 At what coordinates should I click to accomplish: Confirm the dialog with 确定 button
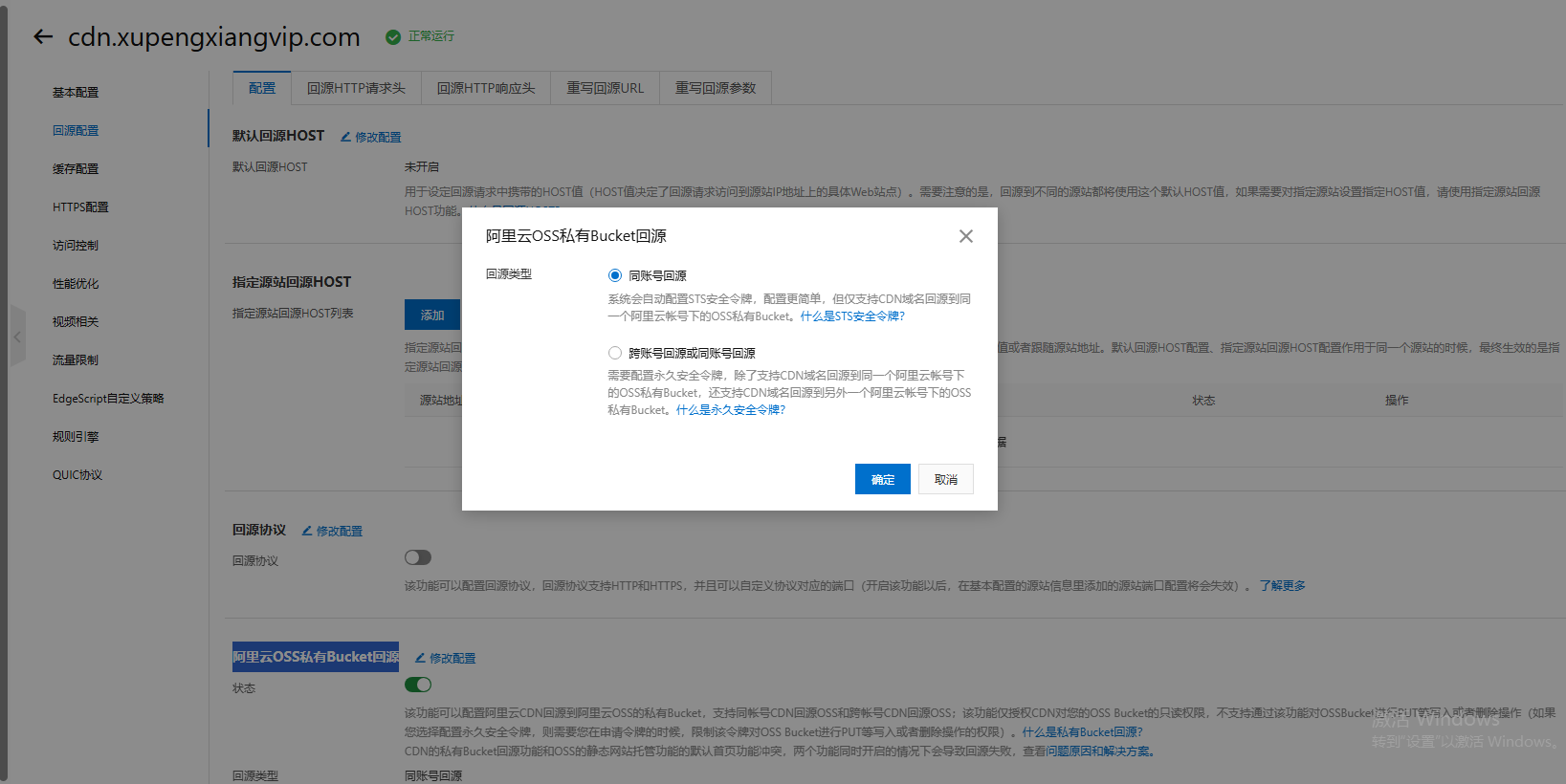883,479
